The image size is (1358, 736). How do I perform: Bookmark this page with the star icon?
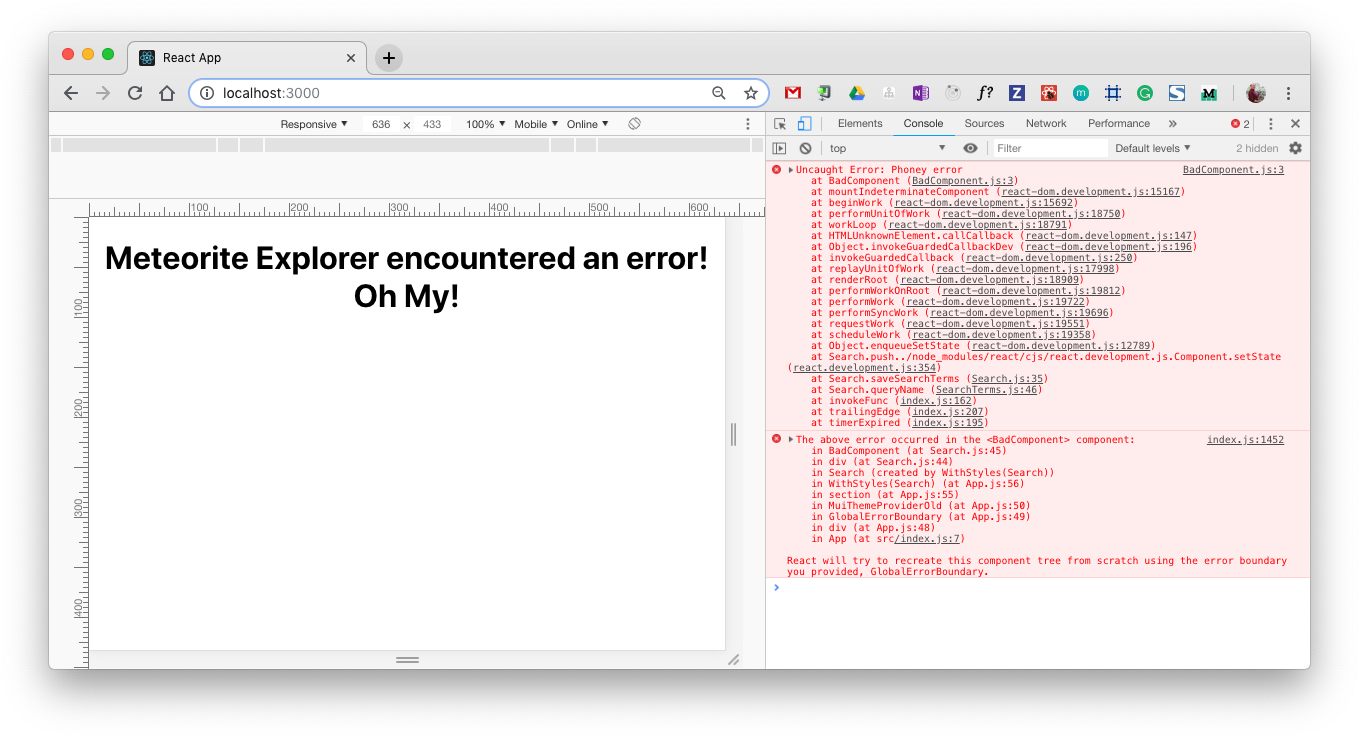751,93
